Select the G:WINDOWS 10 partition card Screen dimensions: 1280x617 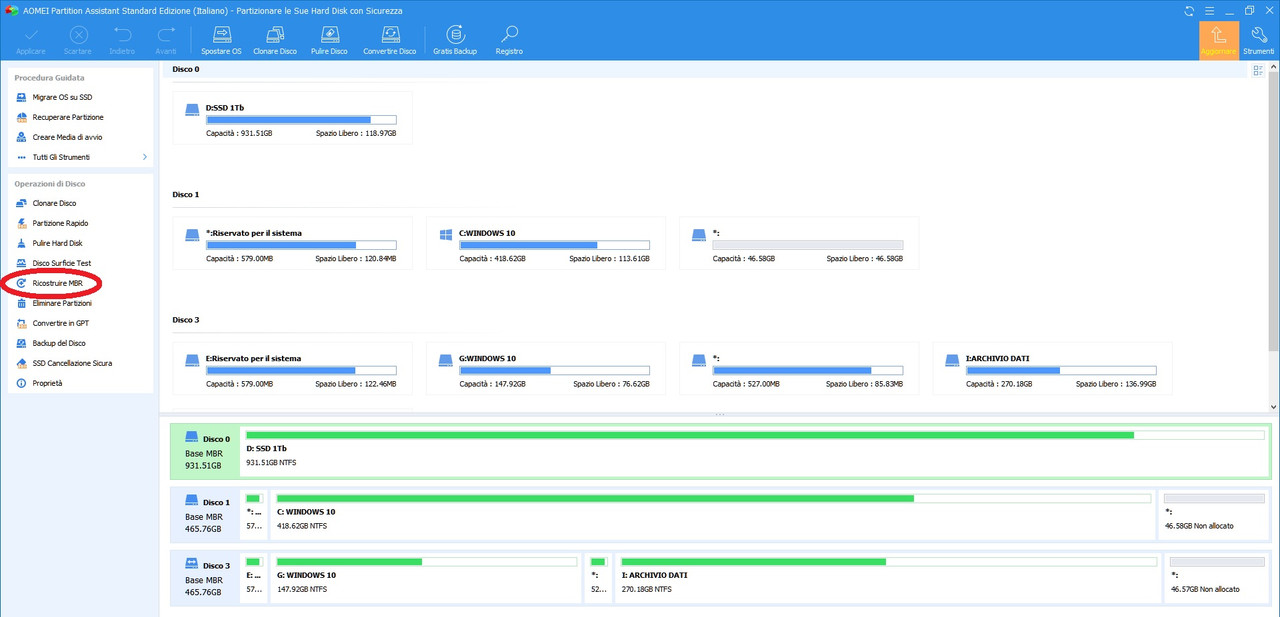(545, 369)
